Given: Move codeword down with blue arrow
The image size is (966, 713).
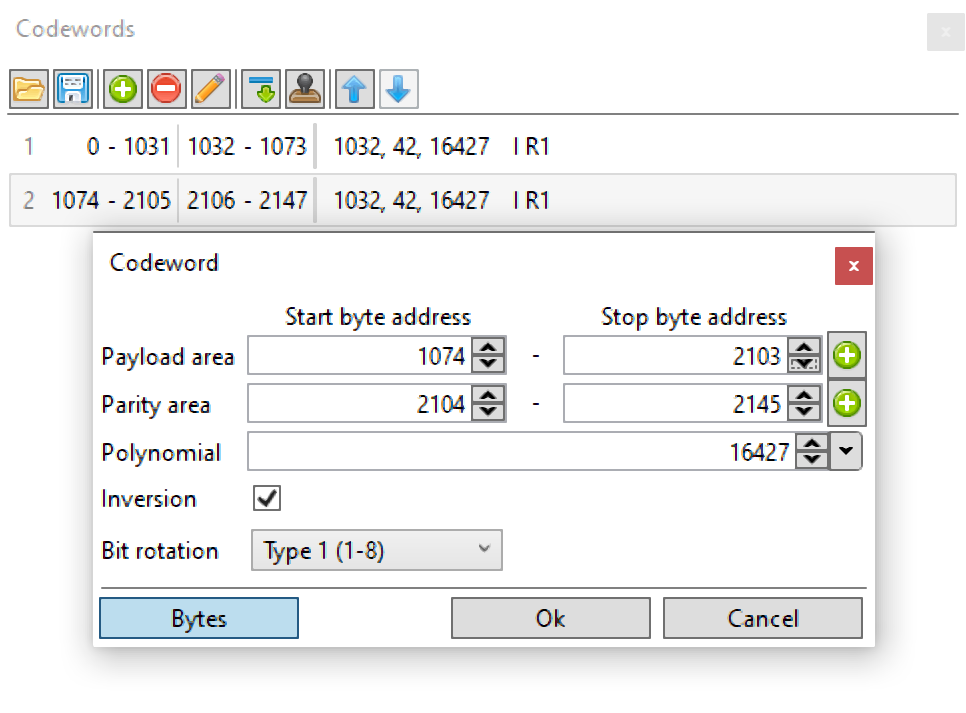Looking at the screenshot, I should pos(399,89).
